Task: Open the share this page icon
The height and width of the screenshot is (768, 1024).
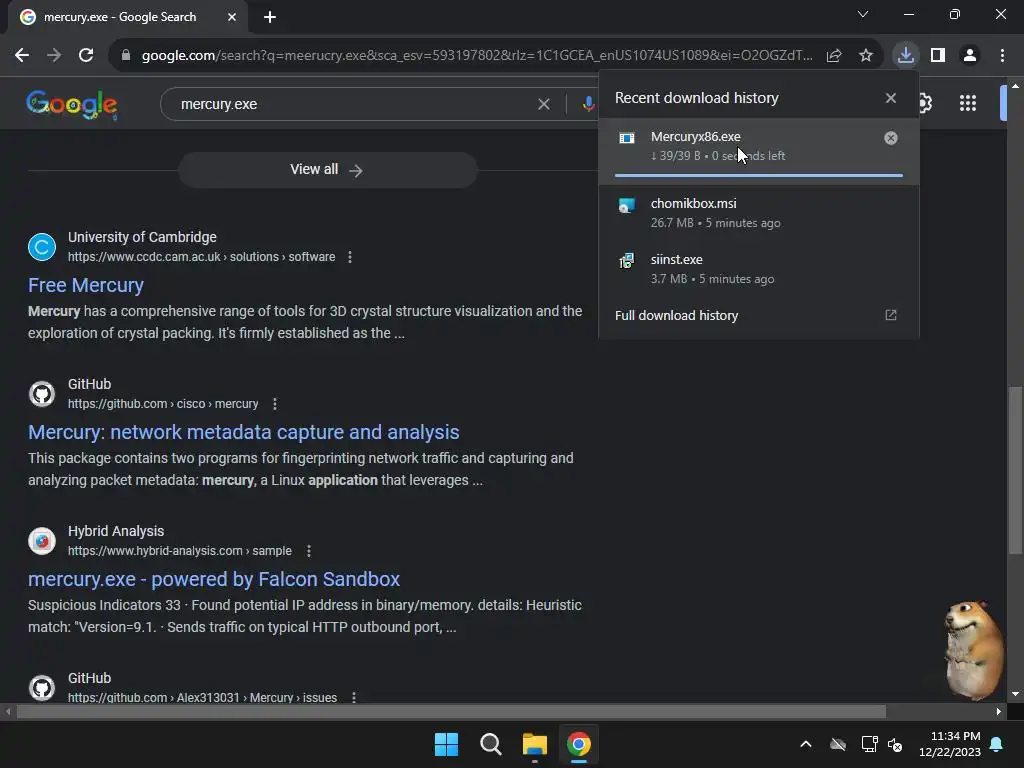Action: [x=834, y=56]
